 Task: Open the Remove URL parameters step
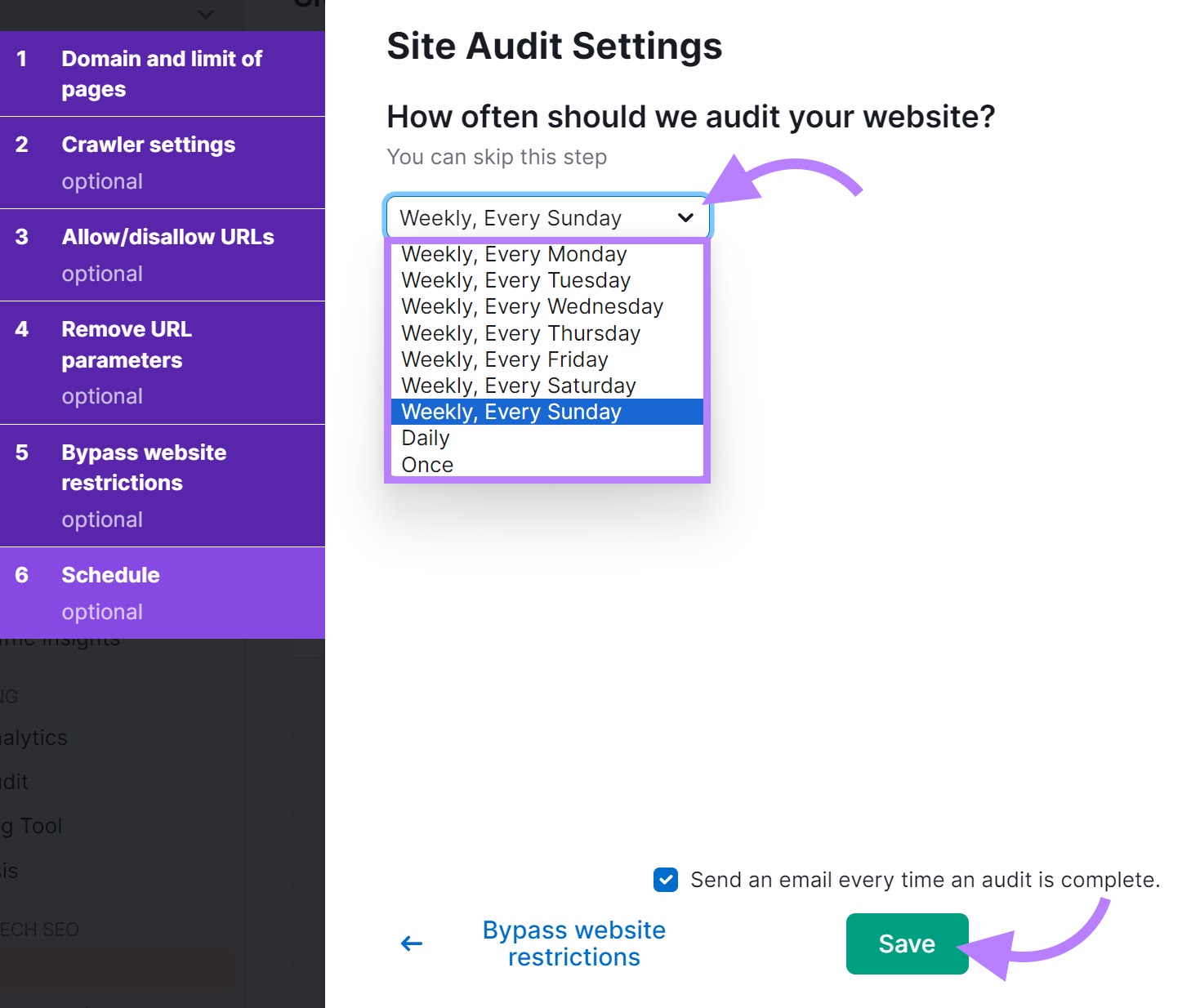coord(162,362)
